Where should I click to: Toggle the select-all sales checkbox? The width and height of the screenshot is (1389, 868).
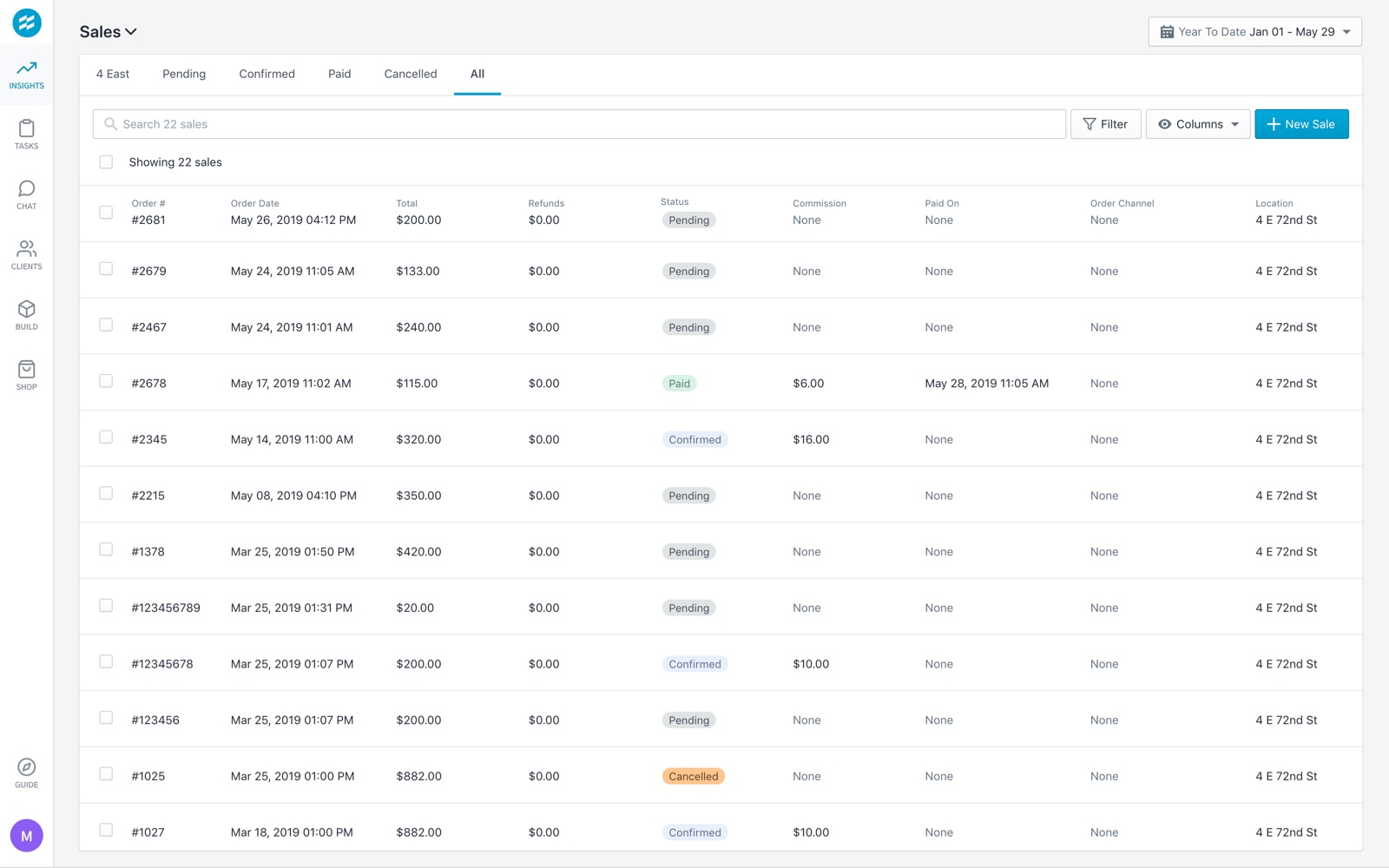point(106,162)
